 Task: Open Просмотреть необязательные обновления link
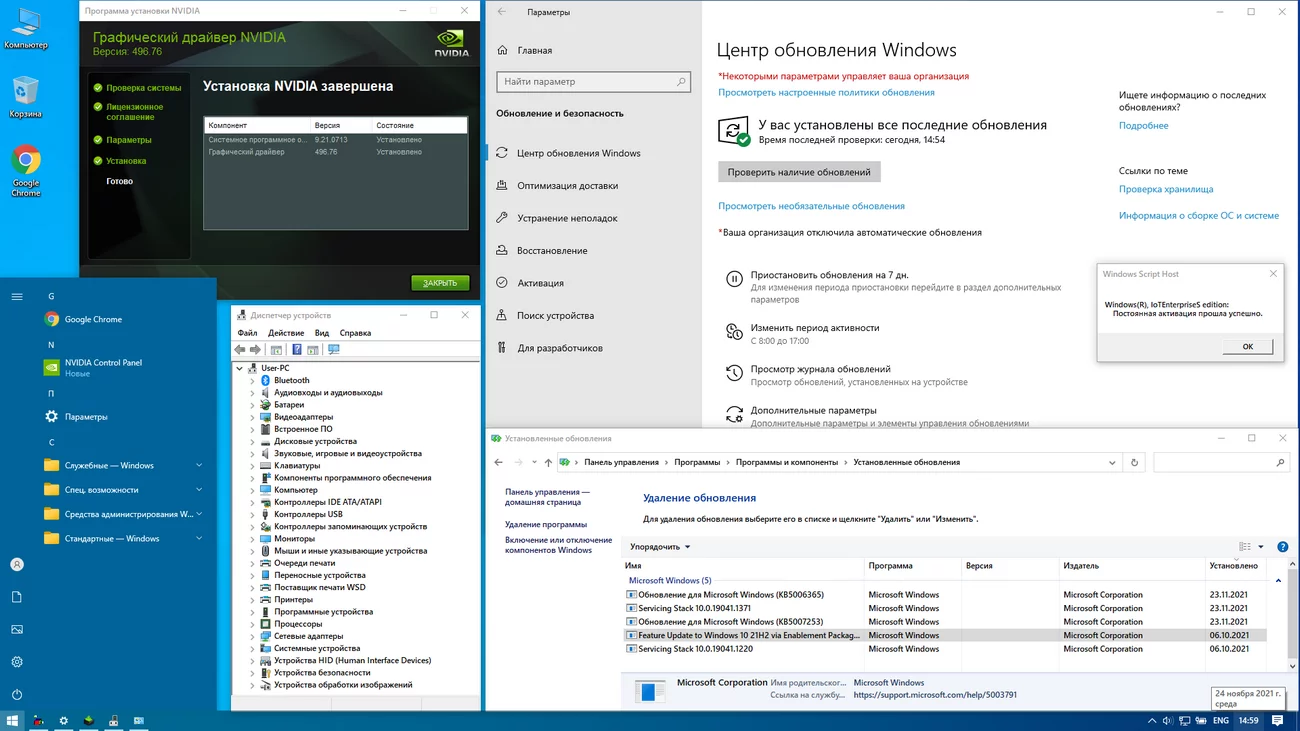coord(811,206)
